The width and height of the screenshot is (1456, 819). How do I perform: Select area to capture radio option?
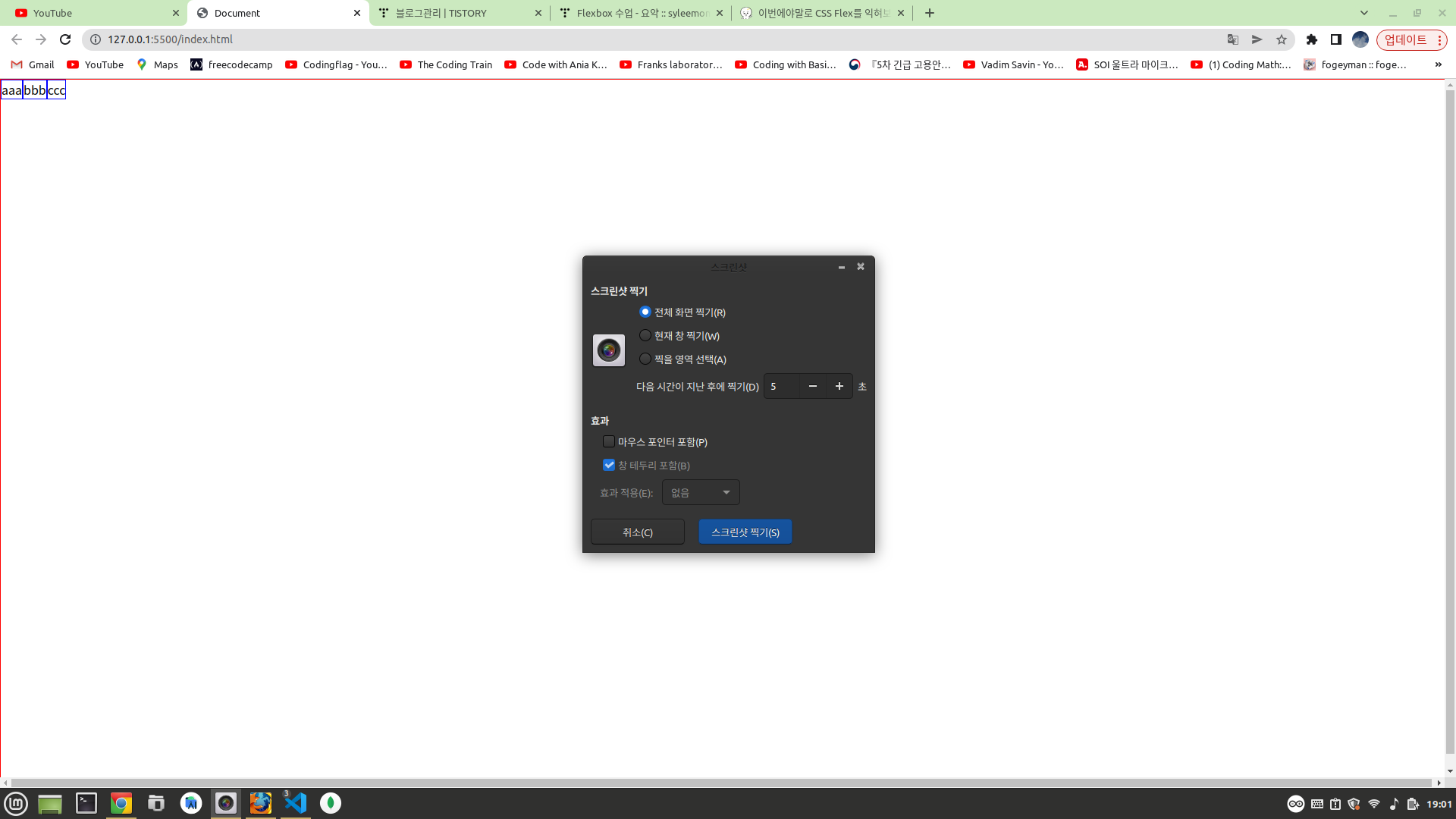point(645,359)
